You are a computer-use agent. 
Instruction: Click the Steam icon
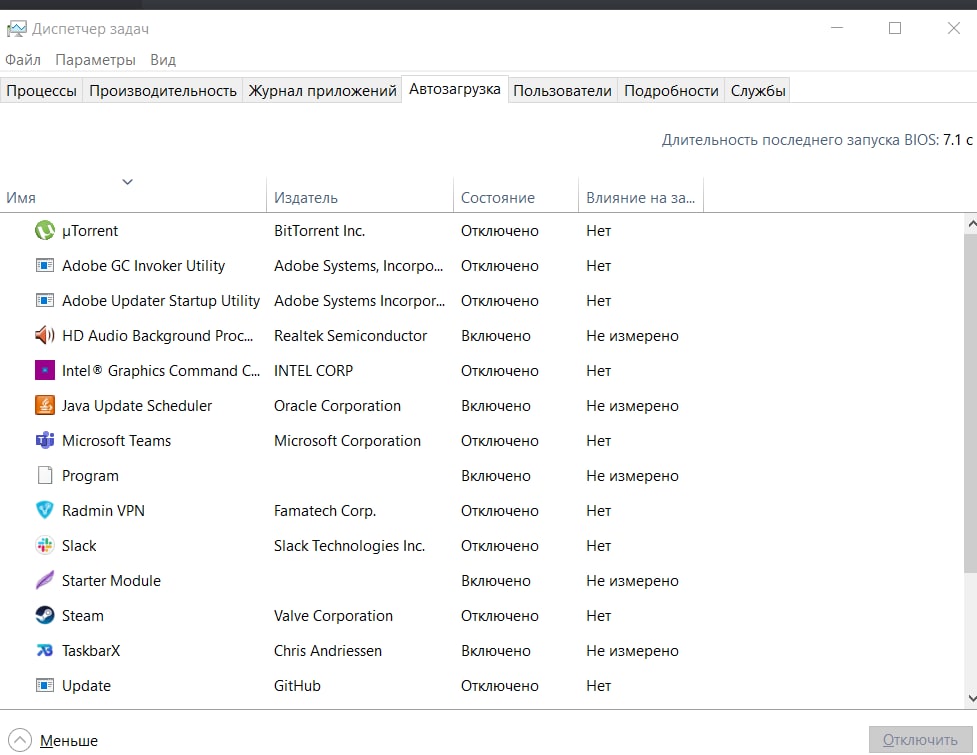click(45, 615)
